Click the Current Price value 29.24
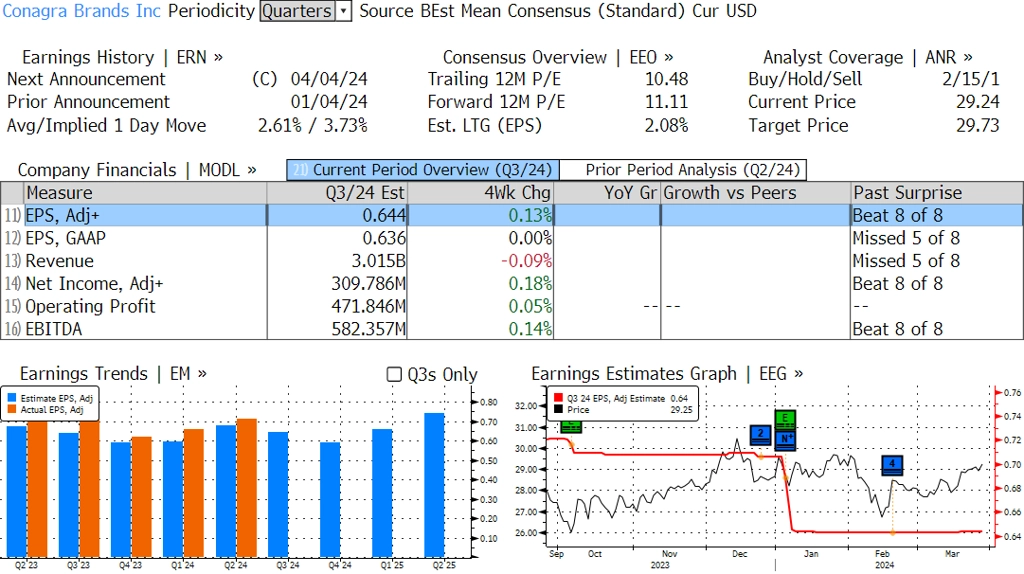 (x=978, y=102)
